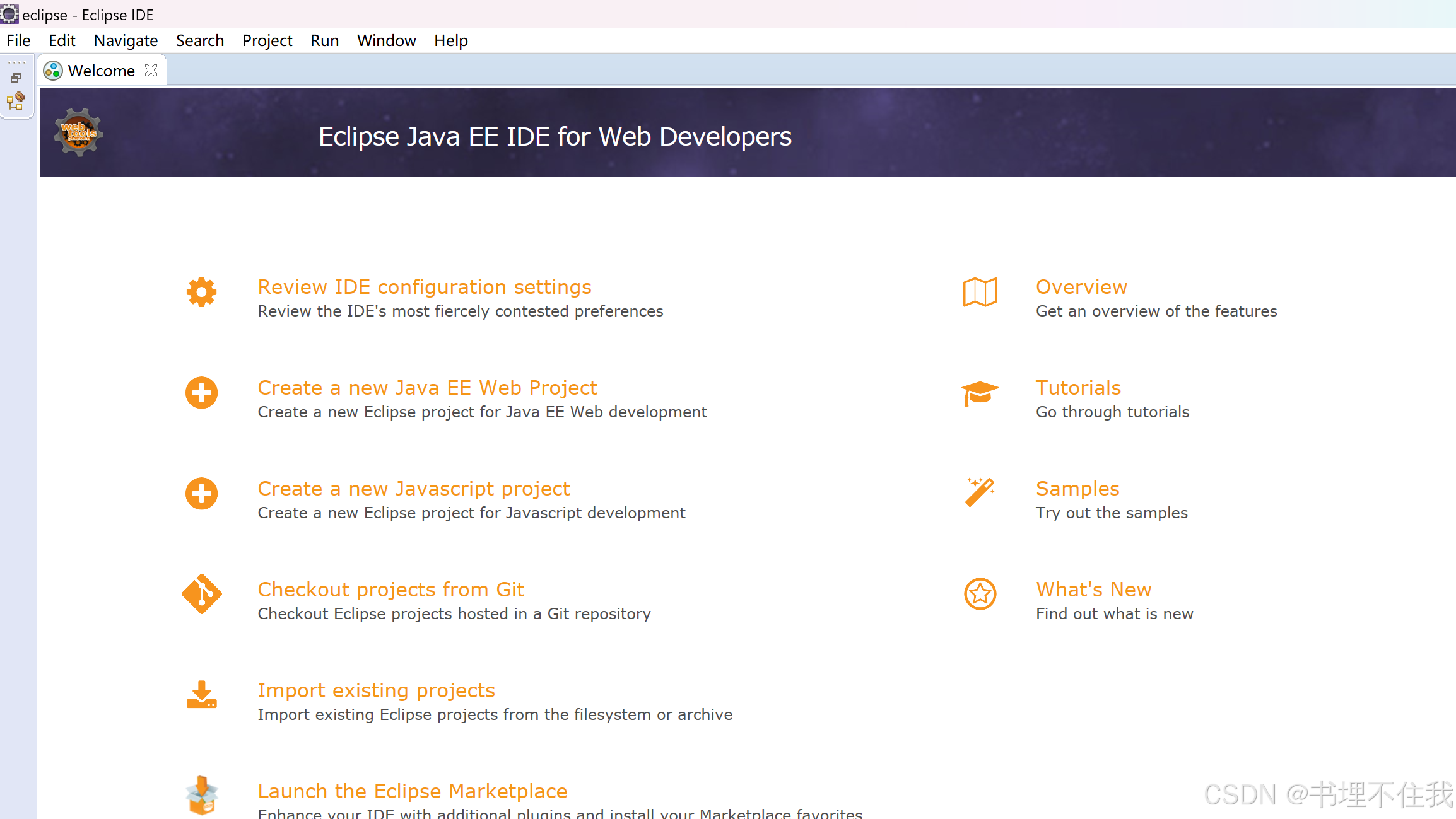Click the Git diamond icon
The height and width of the screenshot is (819, 1456).
[201, 594]
